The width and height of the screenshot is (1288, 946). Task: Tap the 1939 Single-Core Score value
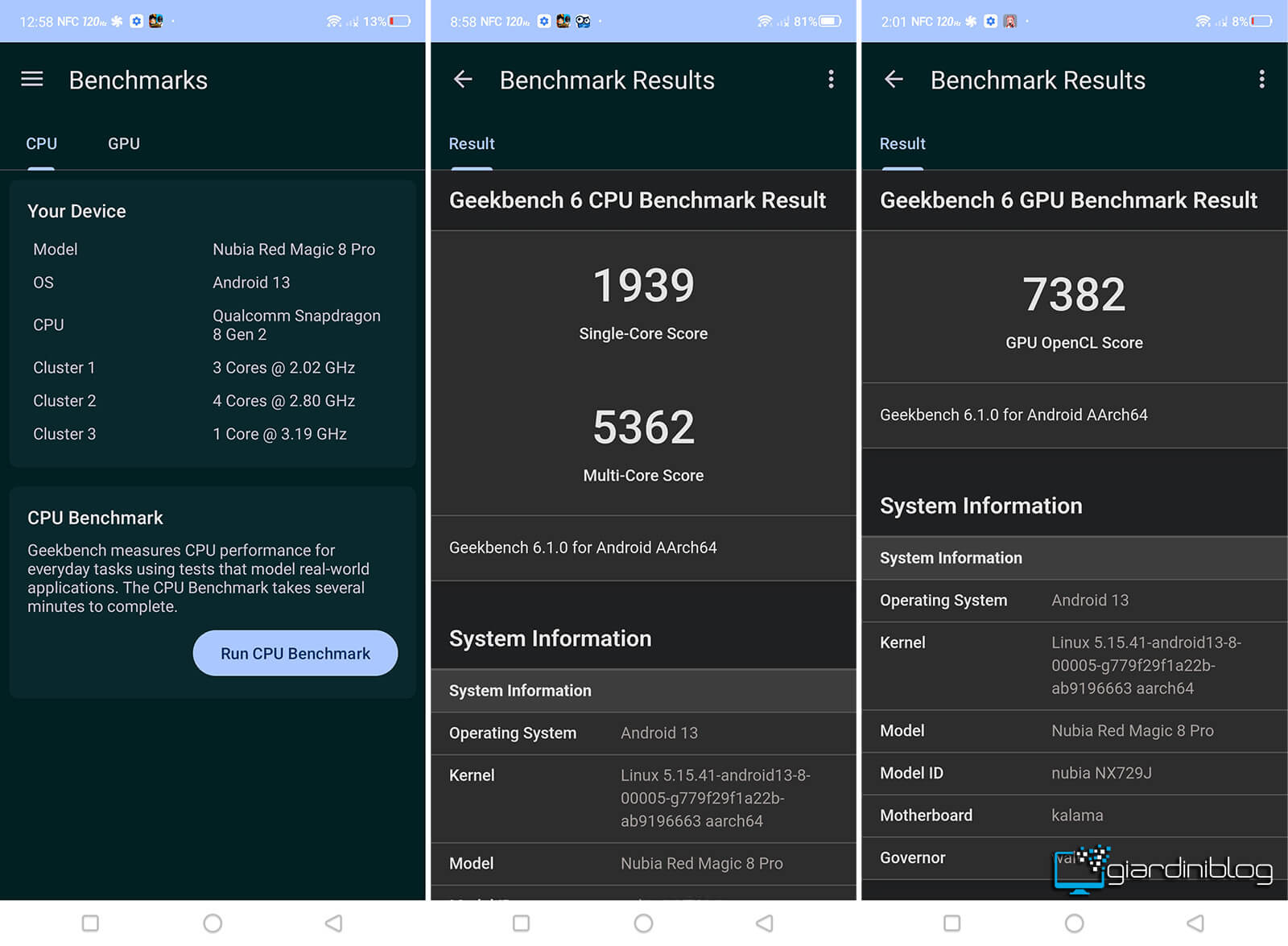[643, 285]
